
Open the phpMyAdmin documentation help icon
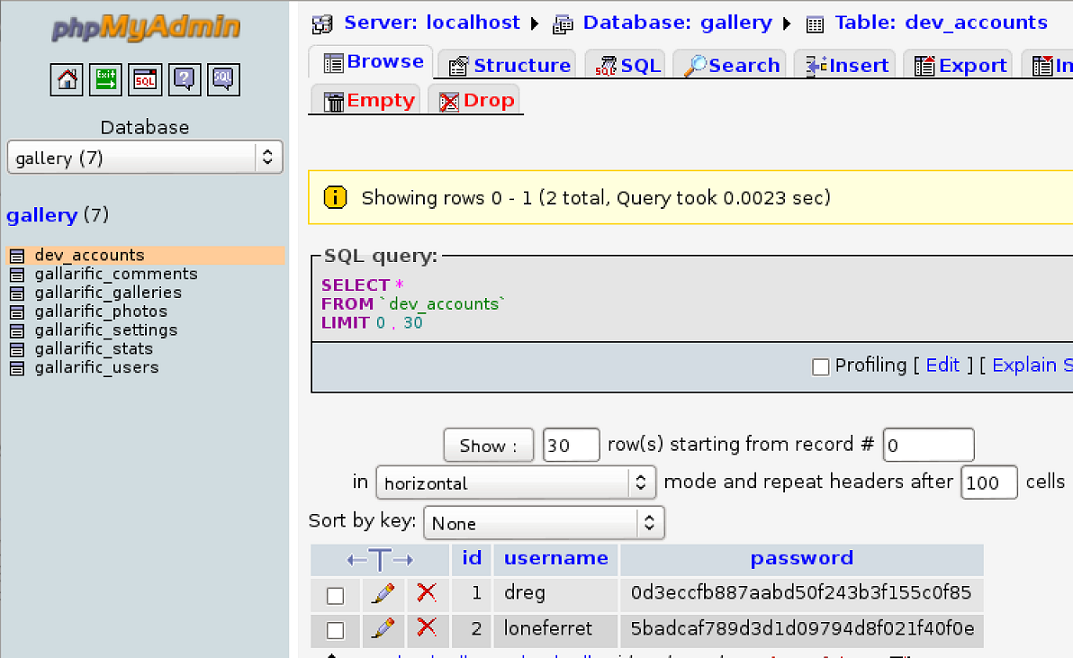click(184, 80)
